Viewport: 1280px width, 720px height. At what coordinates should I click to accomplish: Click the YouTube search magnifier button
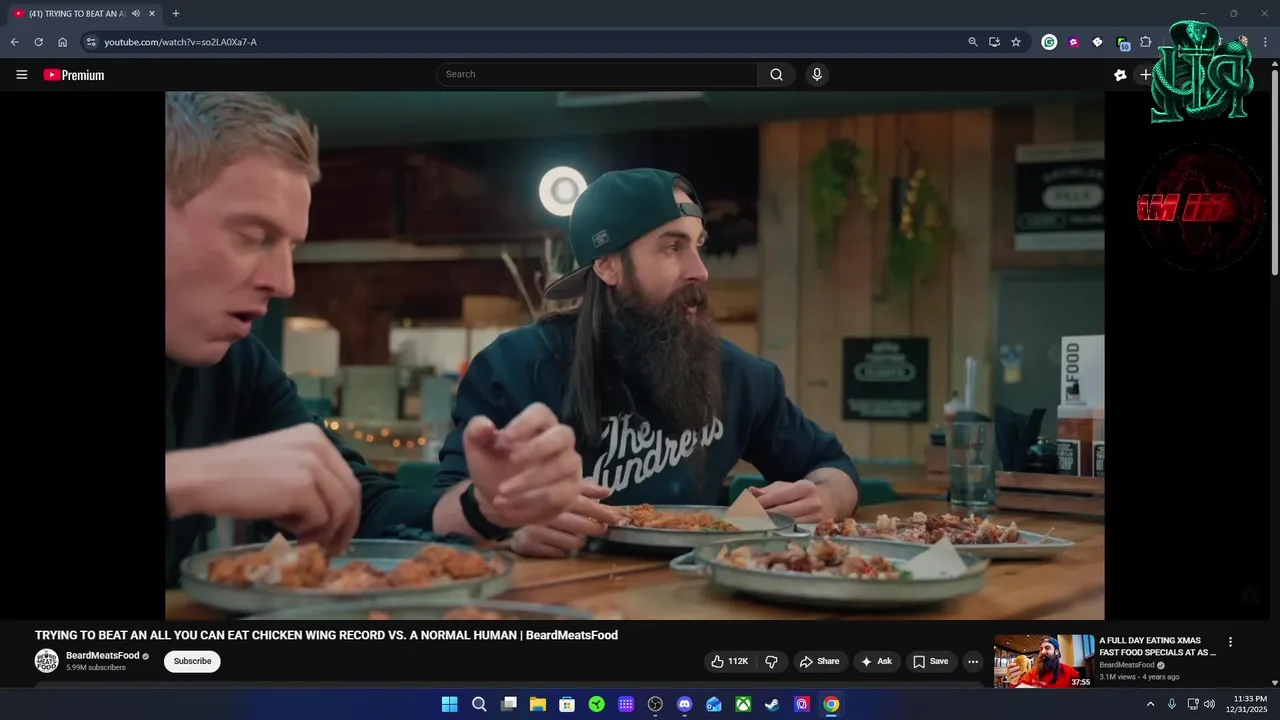[x=777, y=75]
